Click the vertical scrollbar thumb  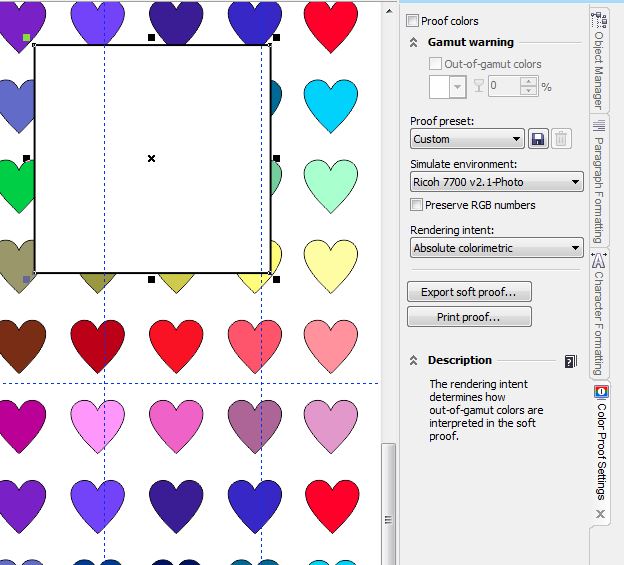coord(389,504)
